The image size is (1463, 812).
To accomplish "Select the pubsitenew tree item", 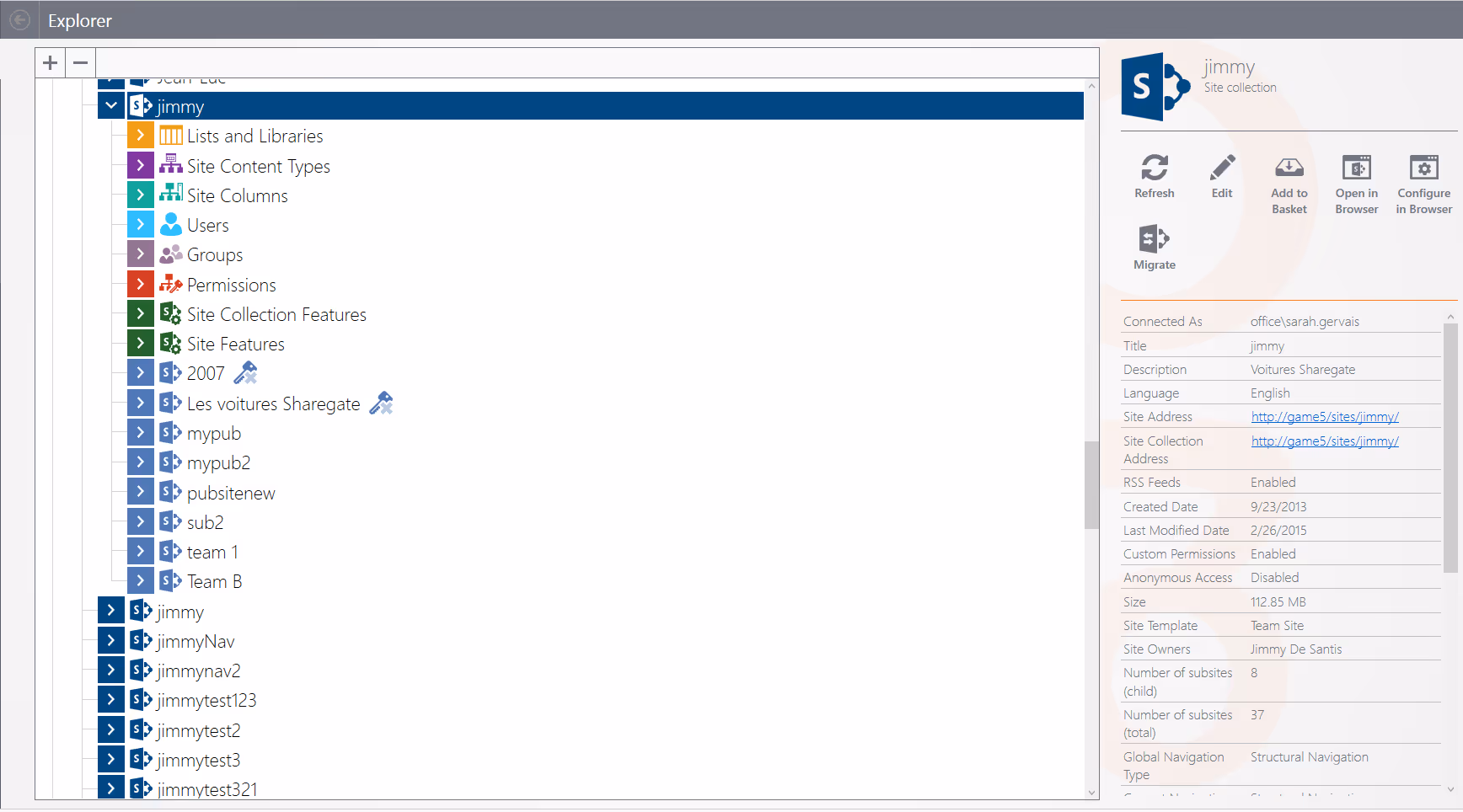I will 231,494.
